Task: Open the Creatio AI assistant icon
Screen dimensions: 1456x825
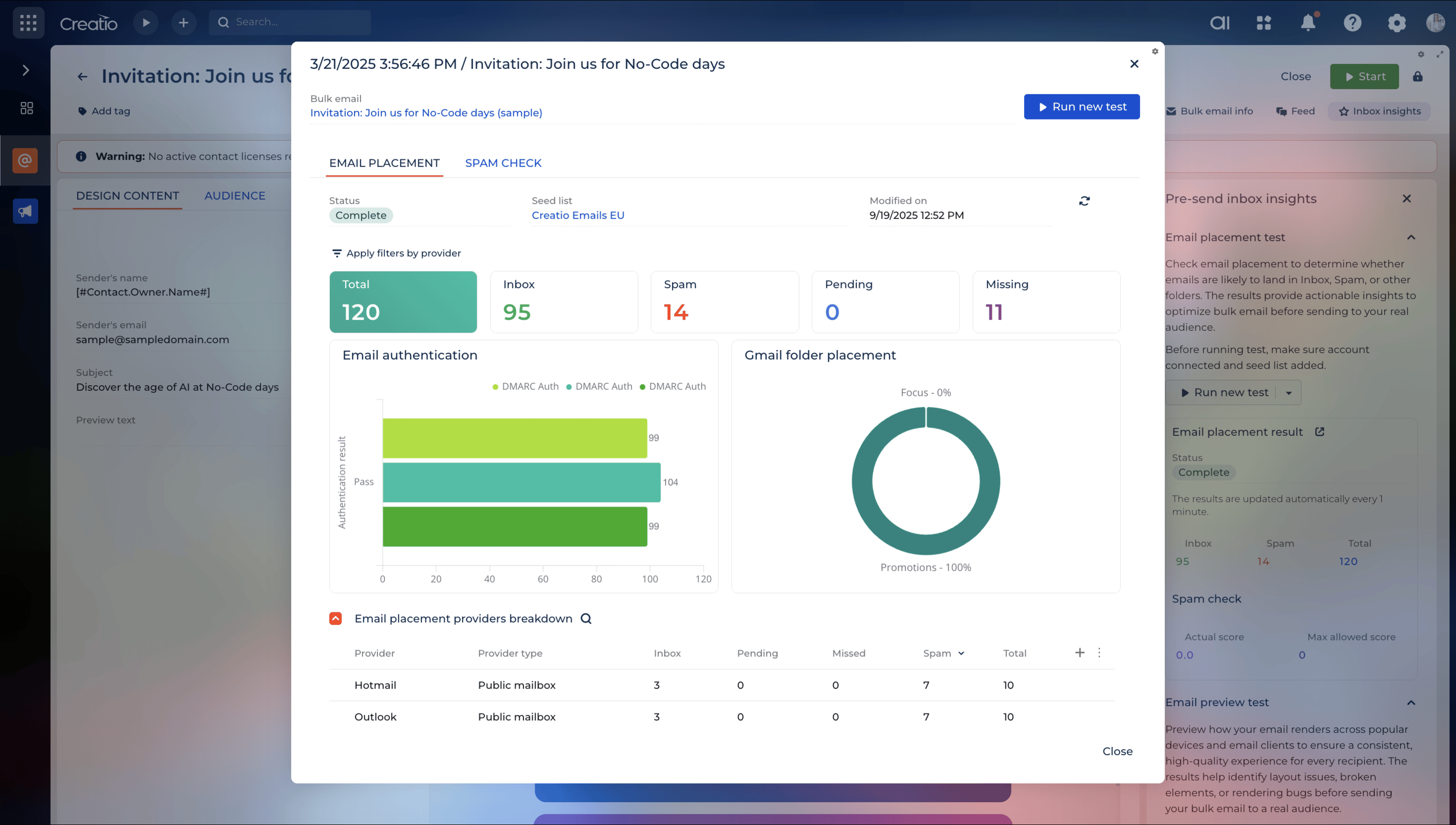Action: pyautogui.click(x=1219, y=23)
